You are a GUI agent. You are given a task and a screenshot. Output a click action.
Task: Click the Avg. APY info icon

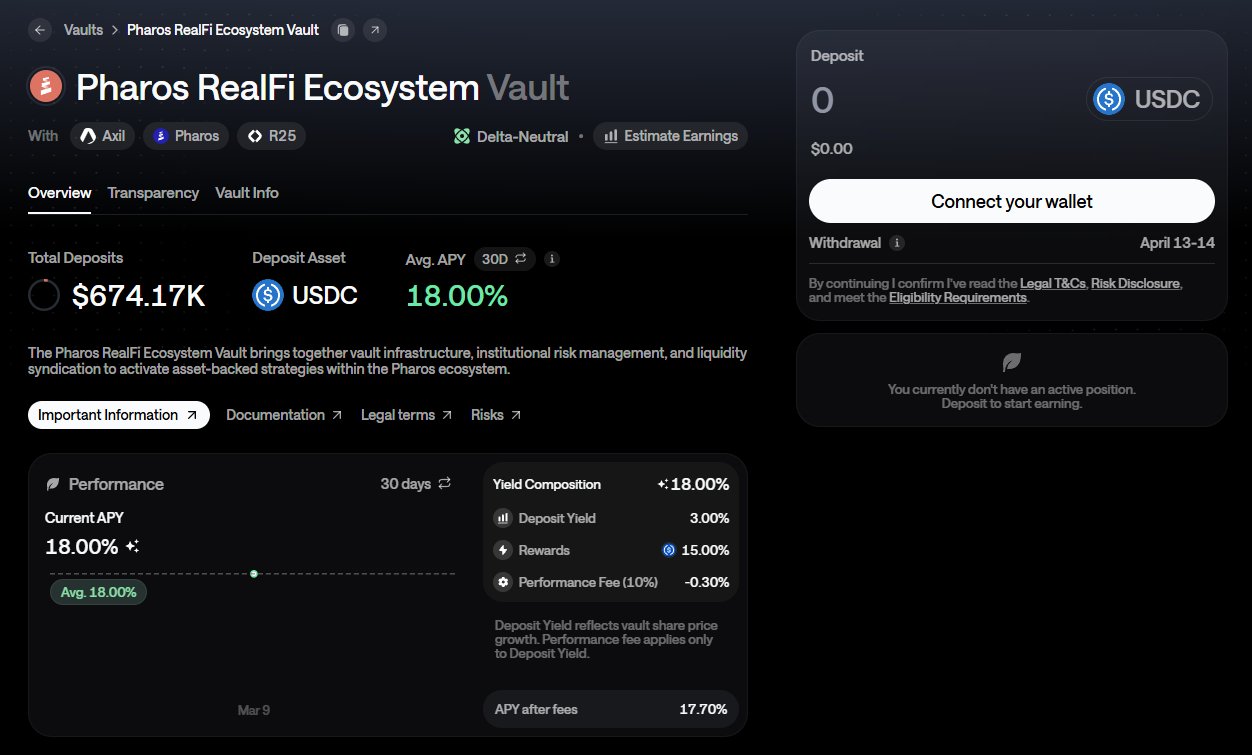point(551,259)
